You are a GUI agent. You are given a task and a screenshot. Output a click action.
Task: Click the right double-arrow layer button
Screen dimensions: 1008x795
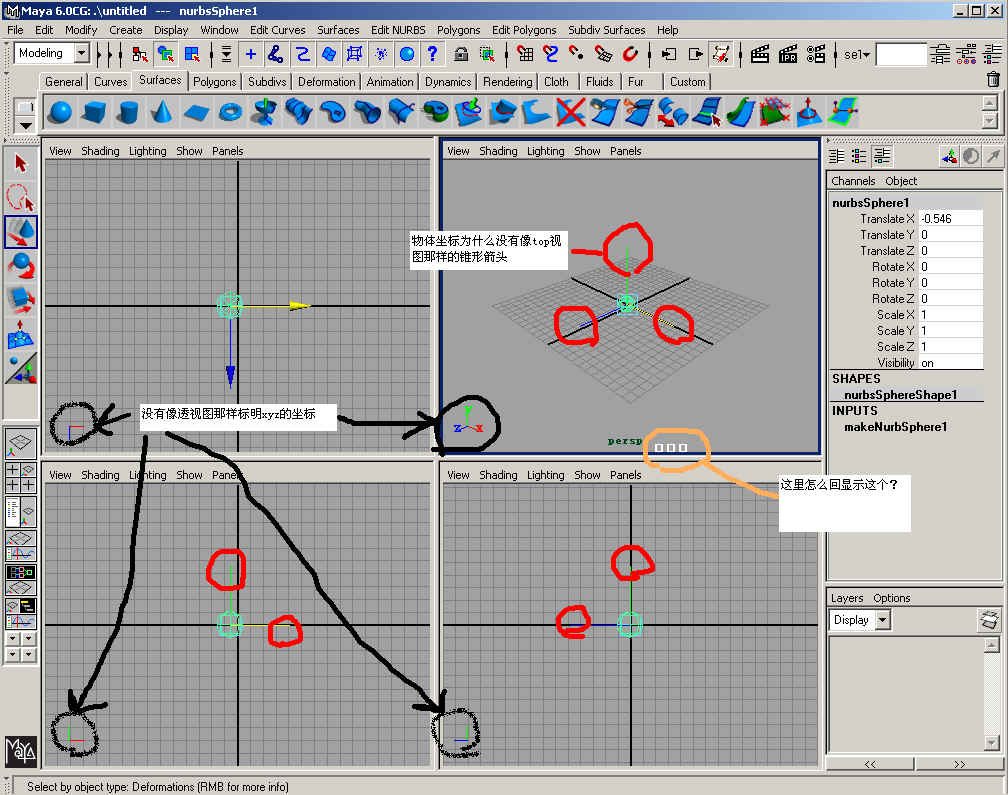coord(959,764)
